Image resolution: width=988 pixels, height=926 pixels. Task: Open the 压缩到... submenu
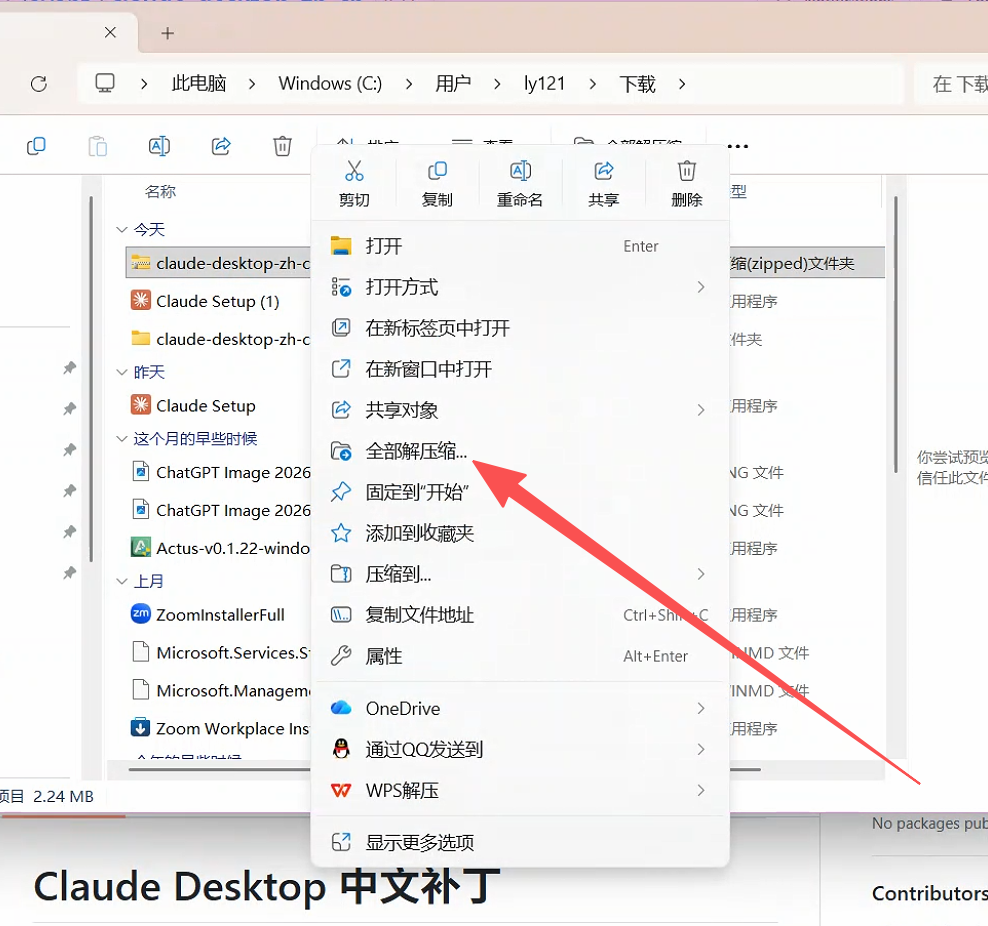520,574
